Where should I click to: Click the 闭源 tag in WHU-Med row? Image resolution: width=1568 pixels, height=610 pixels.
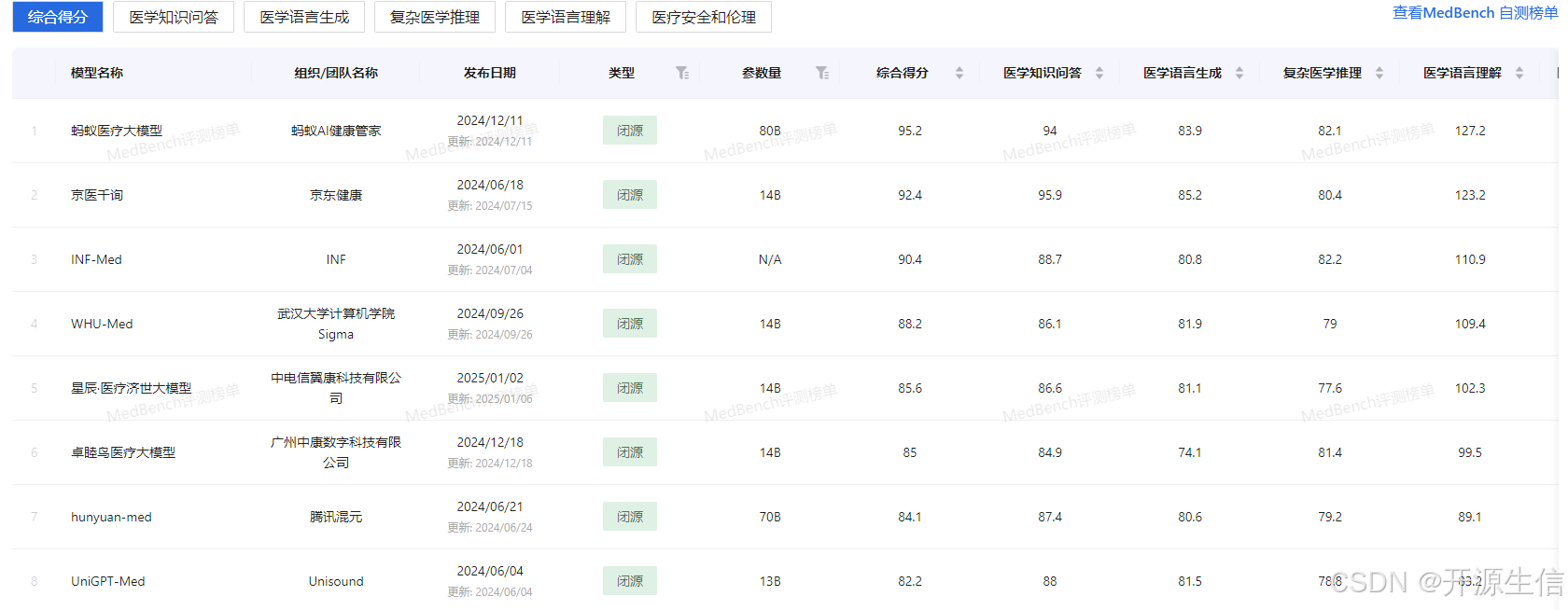coord(630,324)
